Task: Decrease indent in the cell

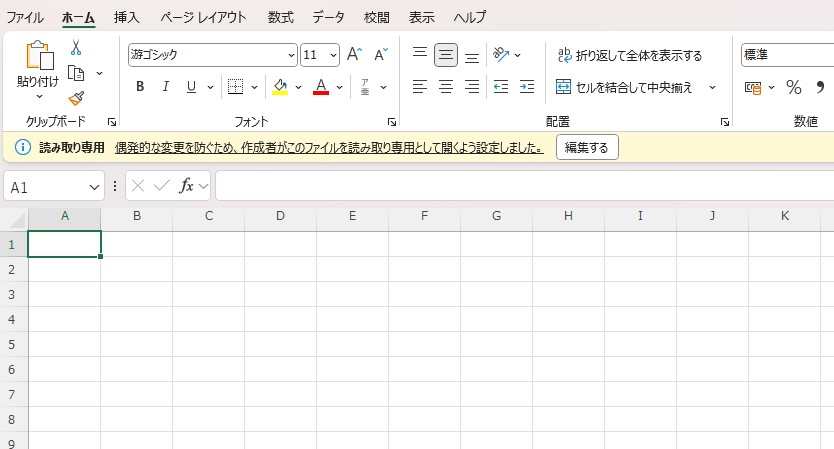Action: click(x=501, y=86)
